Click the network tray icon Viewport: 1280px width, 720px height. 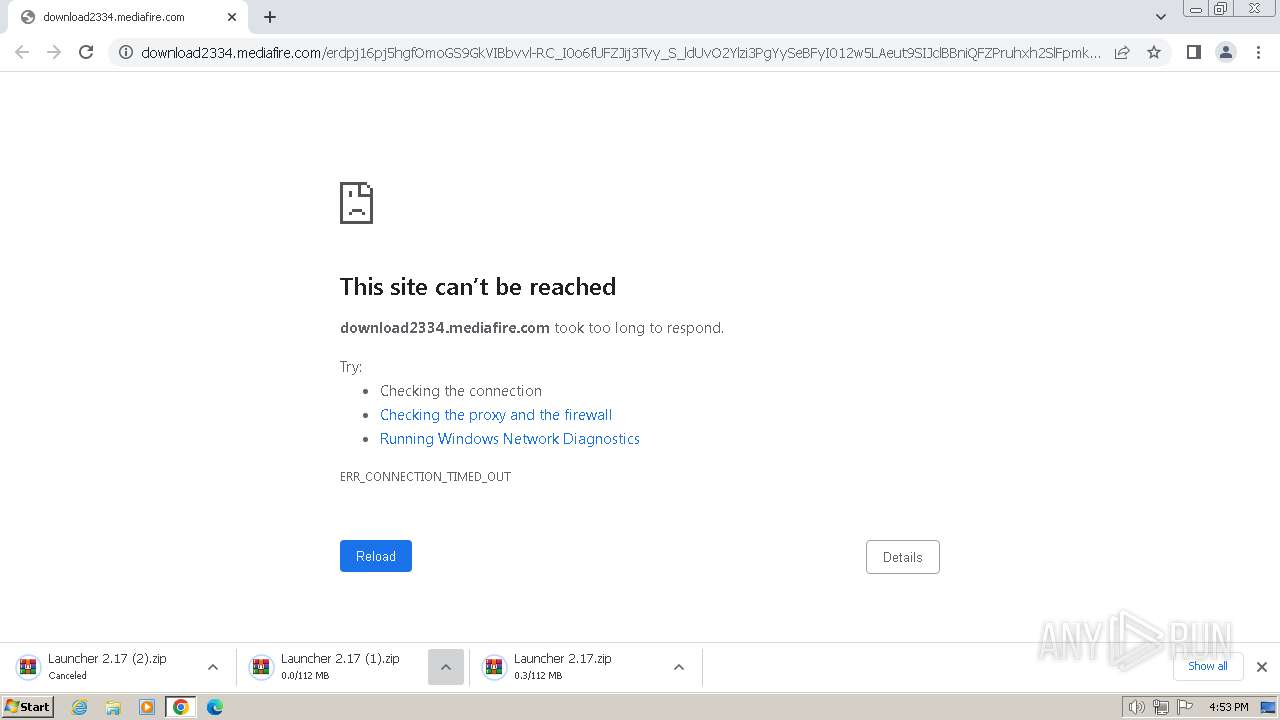tap(1161, 707)
